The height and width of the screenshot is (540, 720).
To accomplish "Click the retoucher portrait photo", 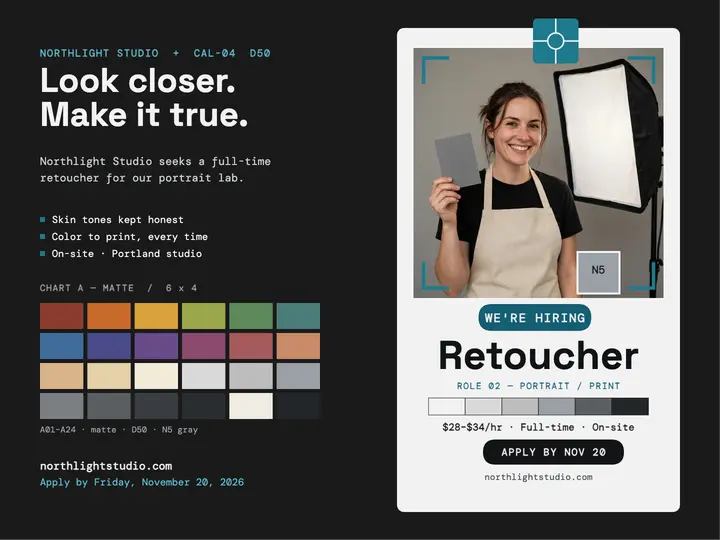I will pos(538,173).
